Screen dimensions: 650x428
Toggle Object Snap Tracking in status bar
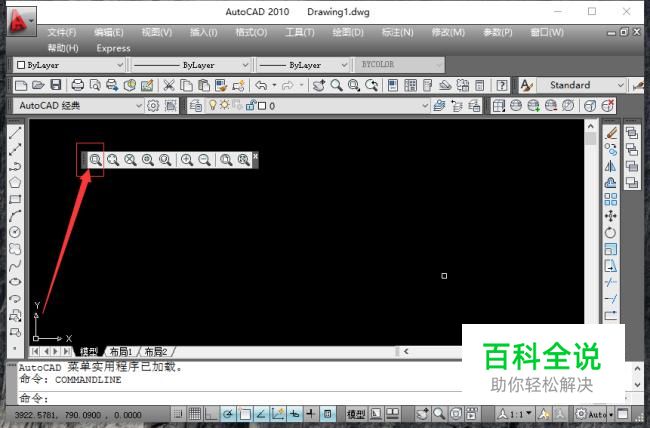point(261,414)
